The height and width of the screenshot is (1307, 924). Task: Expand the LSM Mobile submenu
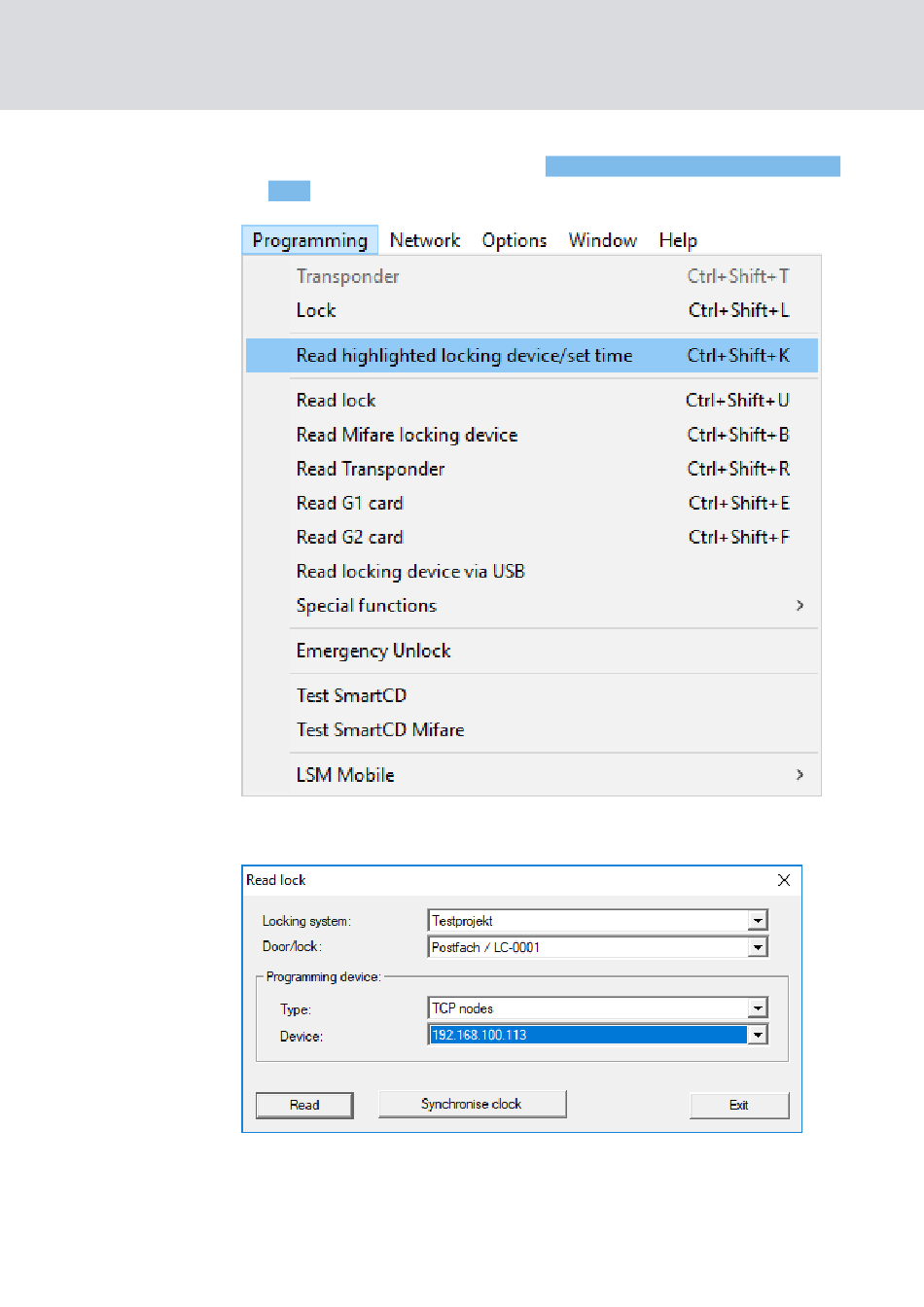800,775
